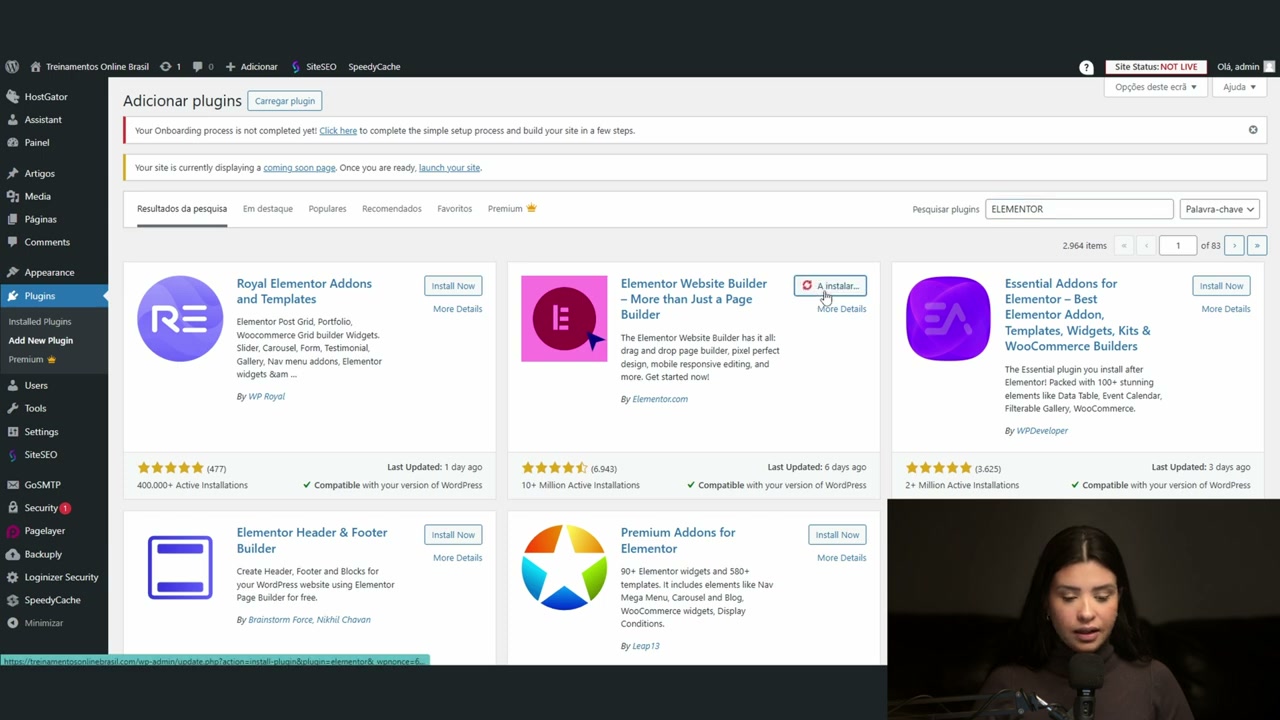The height and width of the screenshot is (720, 1280).
Task: Install Royal Elementor Addons and Templates
Action: [453, 286]
